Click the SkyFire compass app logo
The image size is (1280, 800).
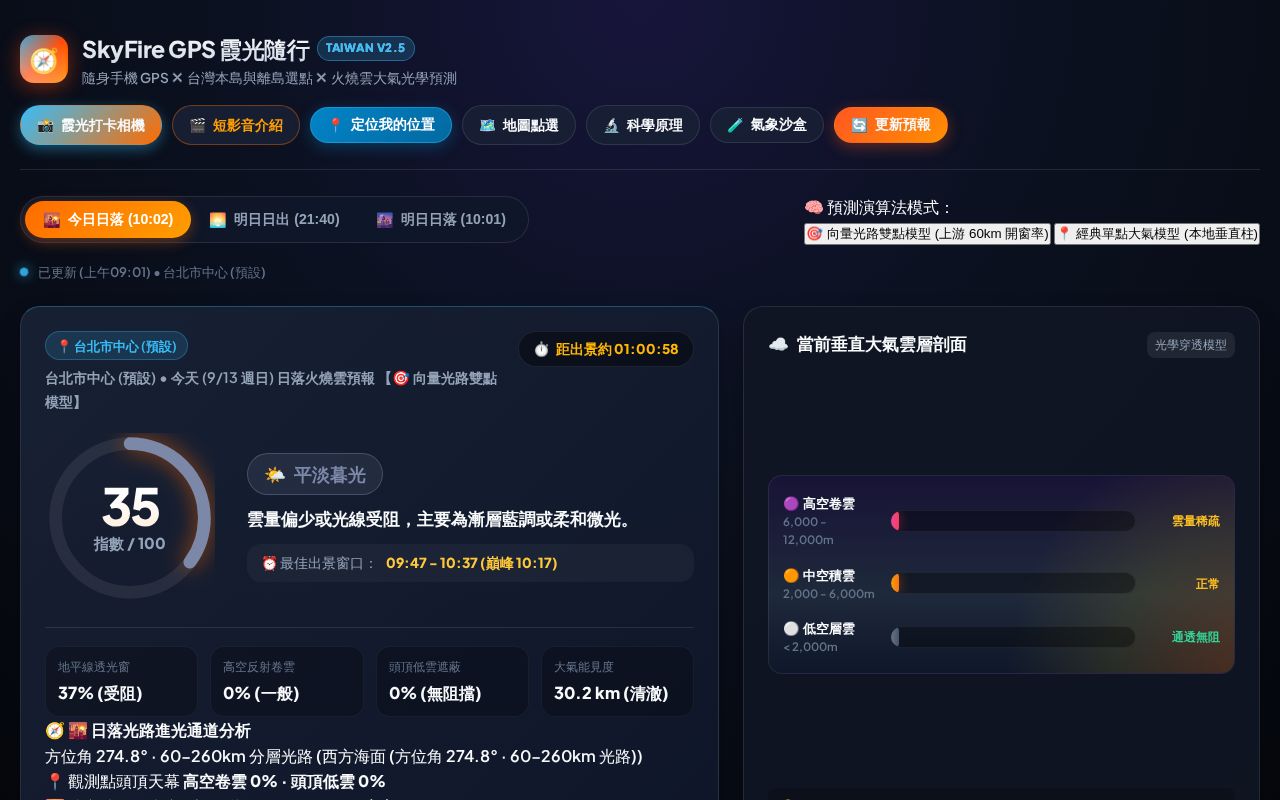tap(44, 59)
